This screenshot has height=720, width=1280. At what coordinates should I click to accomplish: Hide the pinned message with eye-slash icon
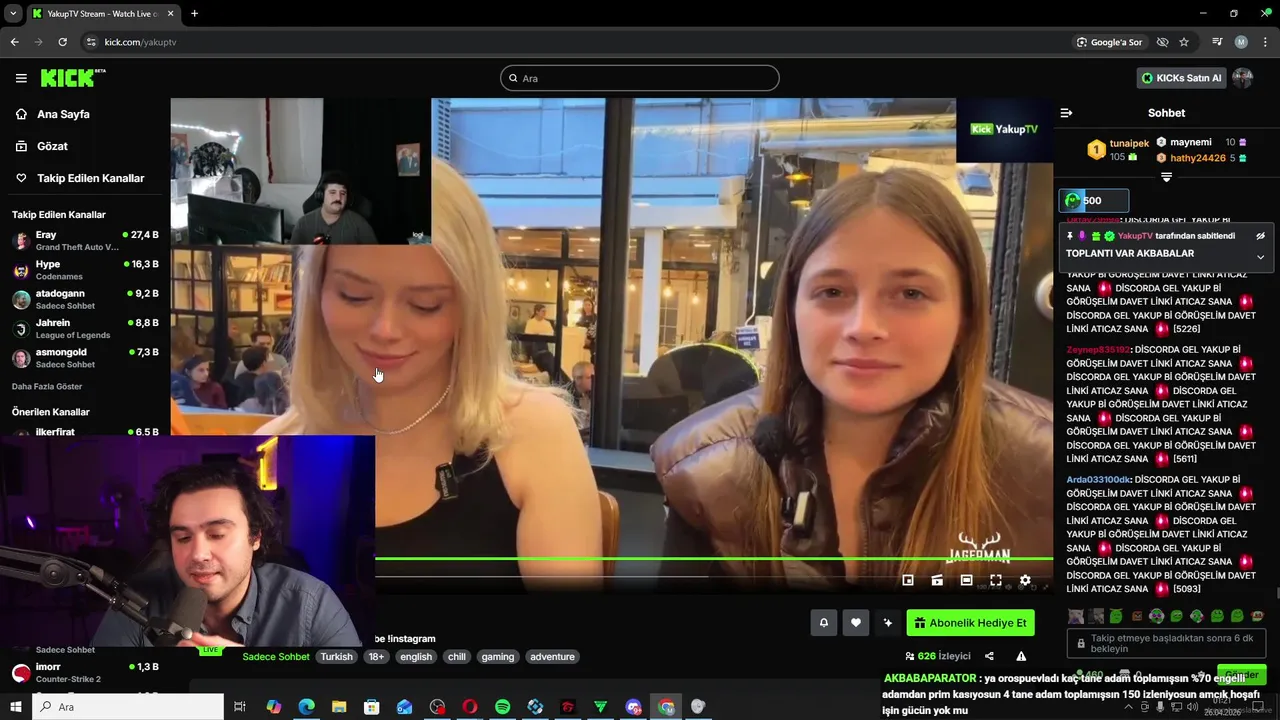click(x=1260, y=236)
